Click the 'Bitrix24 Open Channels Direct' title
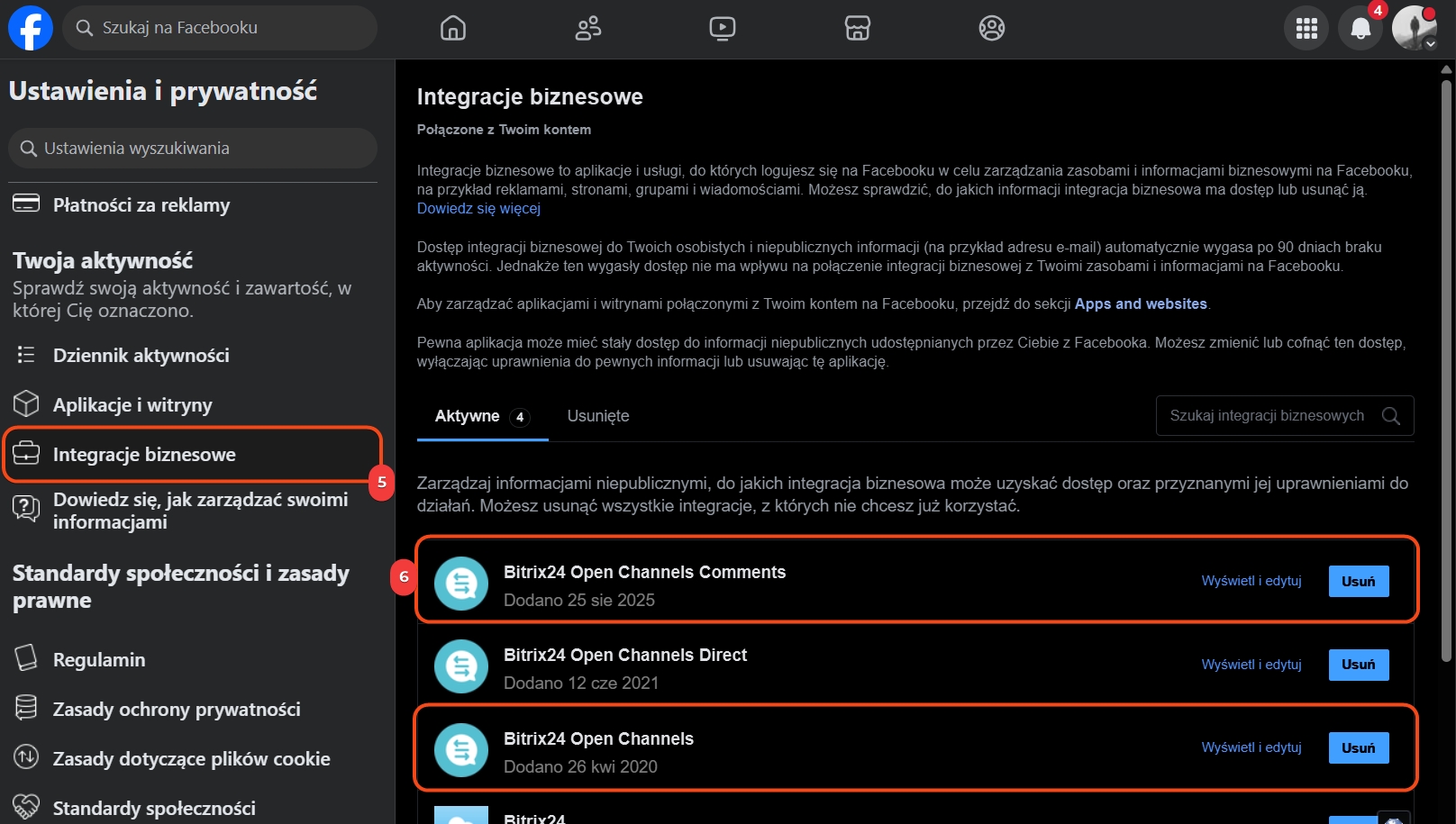Viewport: 1456px width, 824px height. tap(625, 656)
